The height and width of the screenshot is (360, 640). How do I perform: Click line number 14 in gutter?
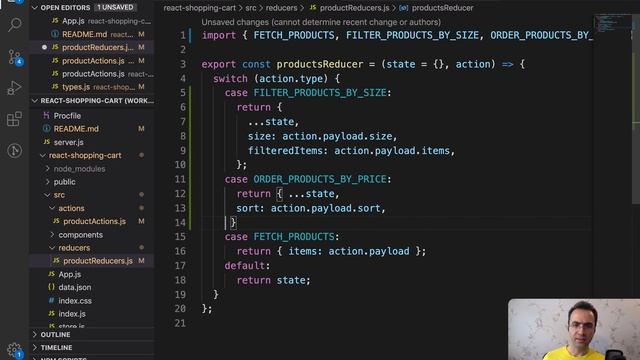click(180, 222)
